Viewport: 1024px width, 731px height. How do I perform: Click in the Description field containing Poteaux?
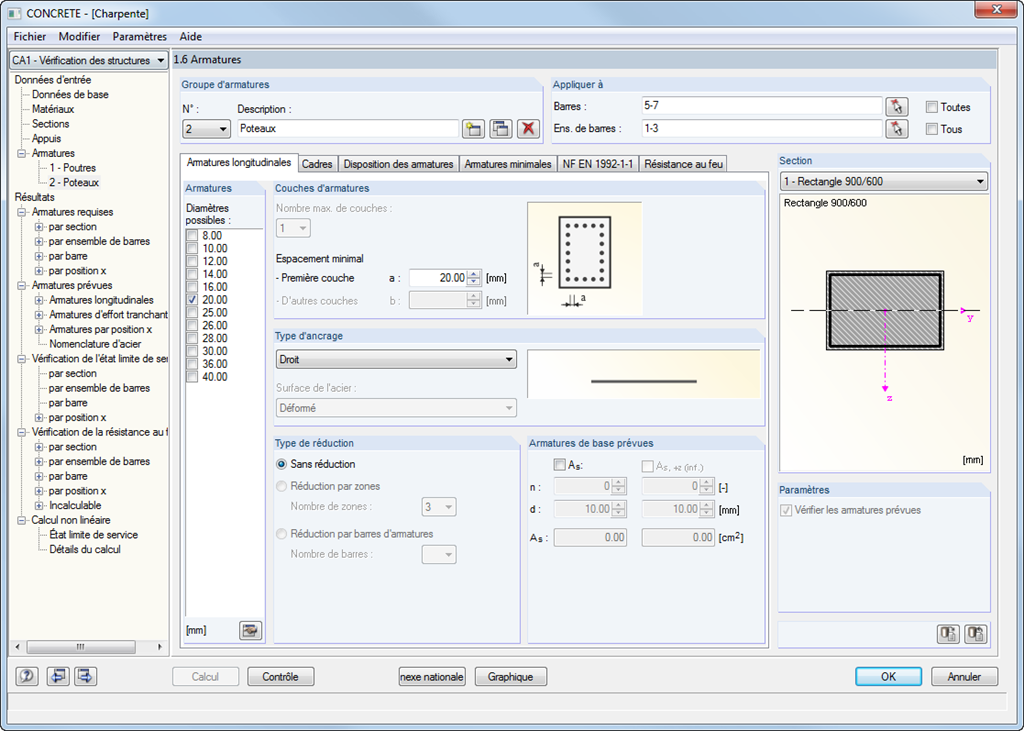click(x=348, y=129)
